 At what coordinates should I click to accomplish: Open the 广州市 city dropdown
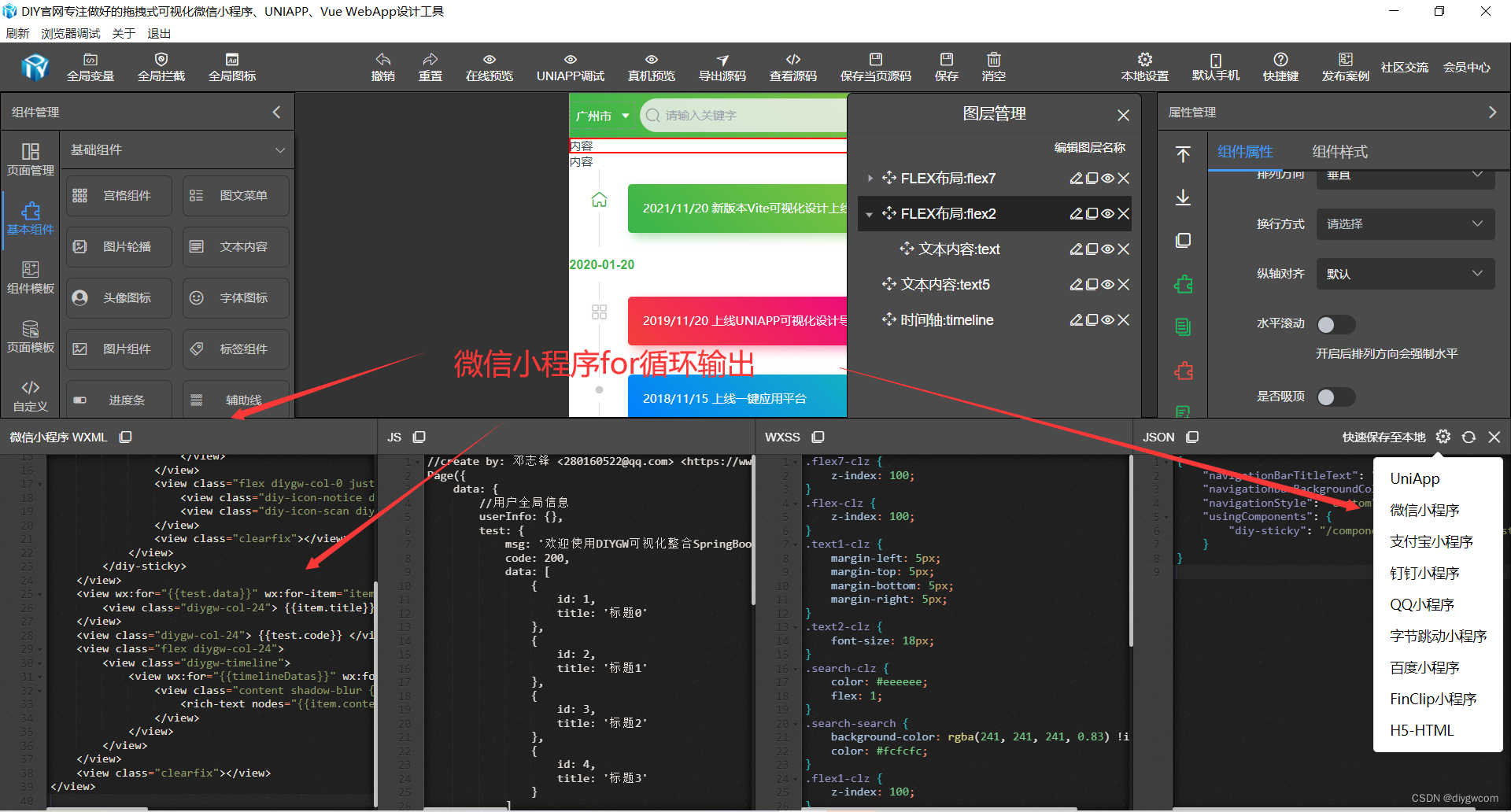tap(602, 116)
